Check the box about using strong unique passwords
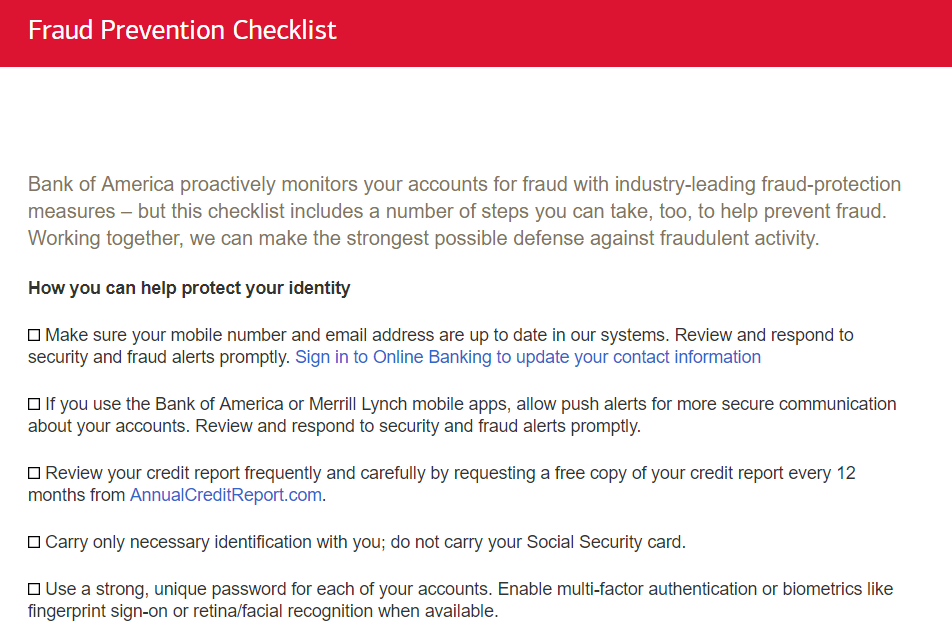This screenshot has height=637, width=952. (x=33, y=587)
